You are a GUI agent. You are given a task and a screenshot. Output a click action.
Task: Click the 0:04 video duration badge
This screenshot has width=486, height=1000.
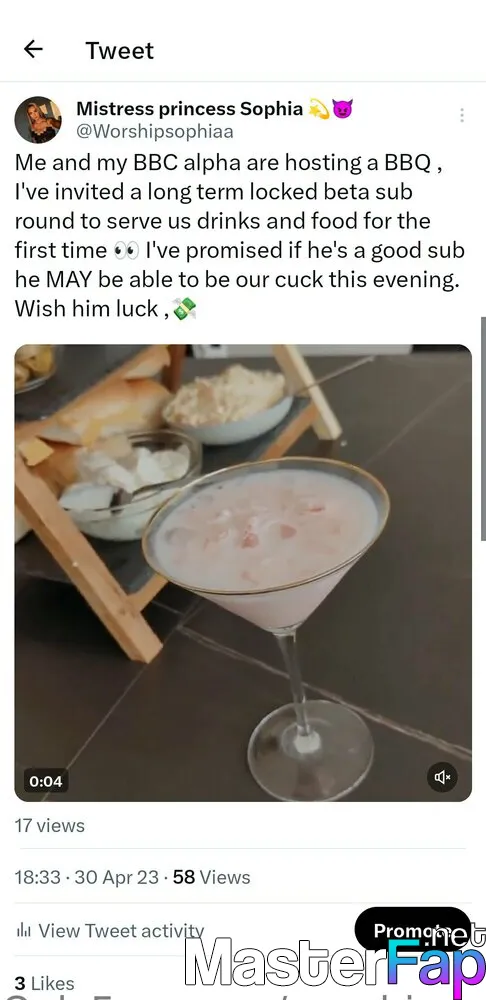(x=45, y=781)
